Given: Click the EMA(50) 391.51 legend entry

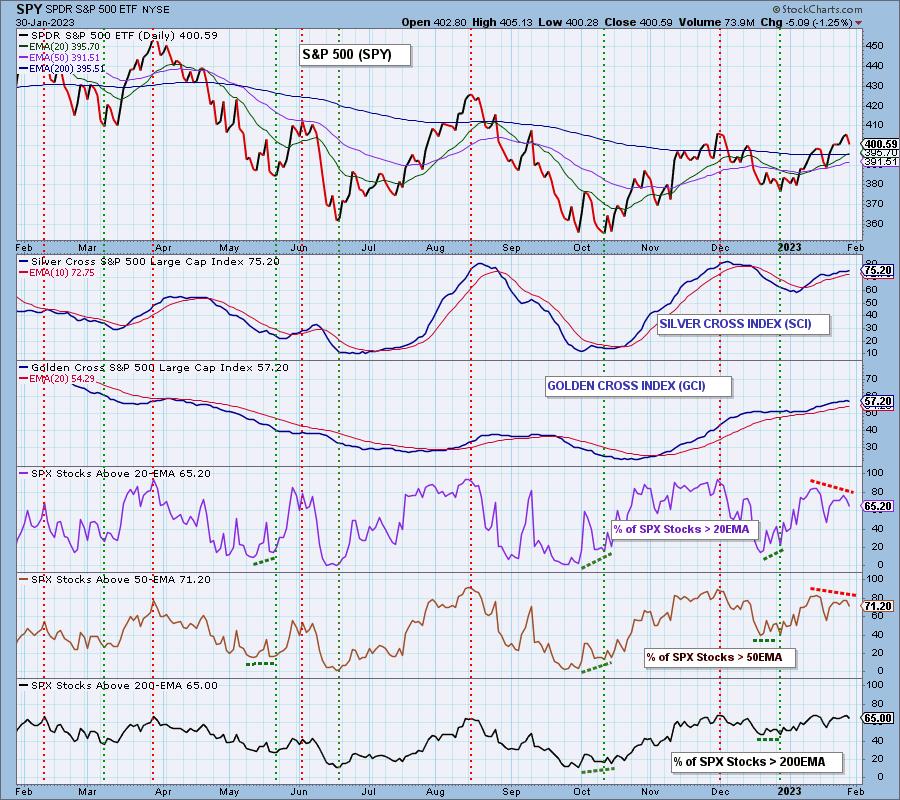Looking at the screenshot, I should click(59, 57).
